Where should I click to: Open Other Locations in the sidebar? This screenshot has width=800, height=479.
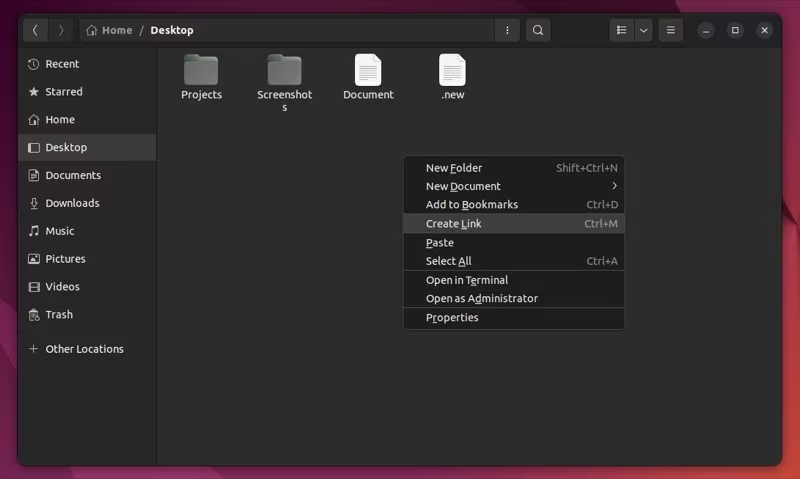click(87, 349)
